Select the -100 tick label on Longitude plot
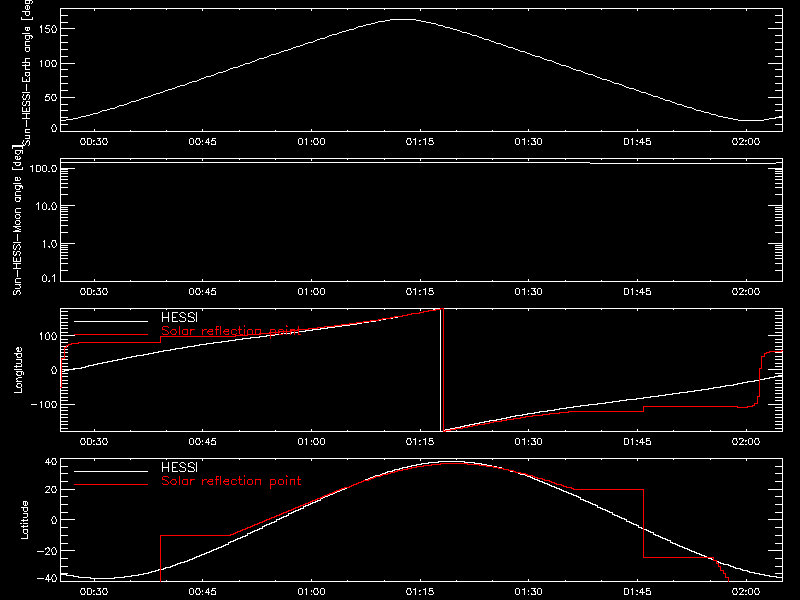 pyautogui.click(x=44, y=404)
